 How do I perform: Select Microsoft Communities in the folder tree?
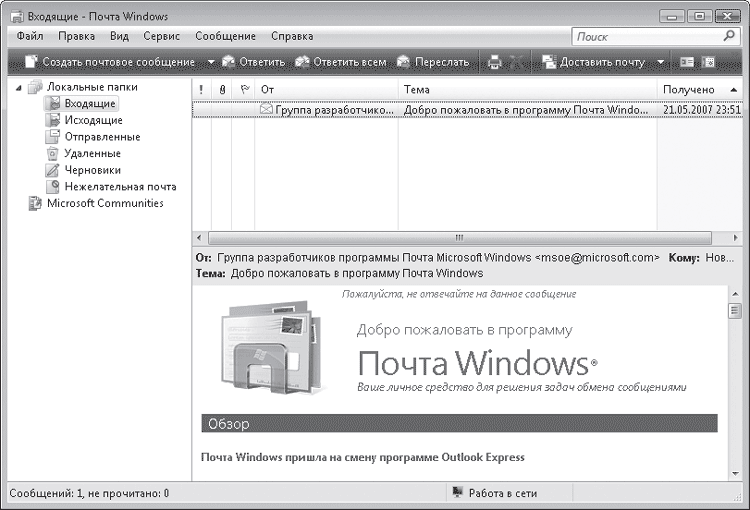[105, 203]
